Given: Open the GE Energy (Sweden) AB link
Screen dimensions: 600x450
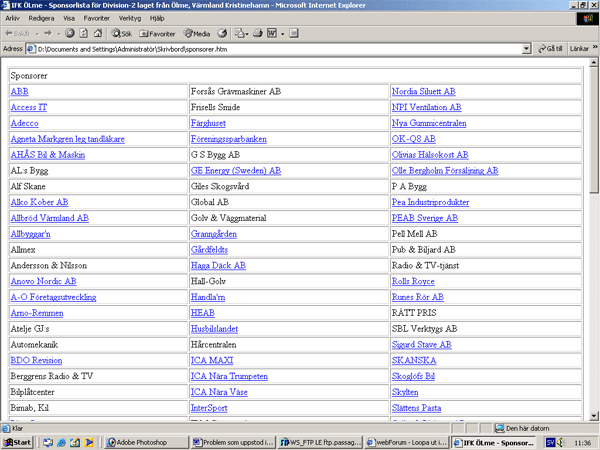Looking at the screenshot, I should pyautogui.click(x=236, y=171).
